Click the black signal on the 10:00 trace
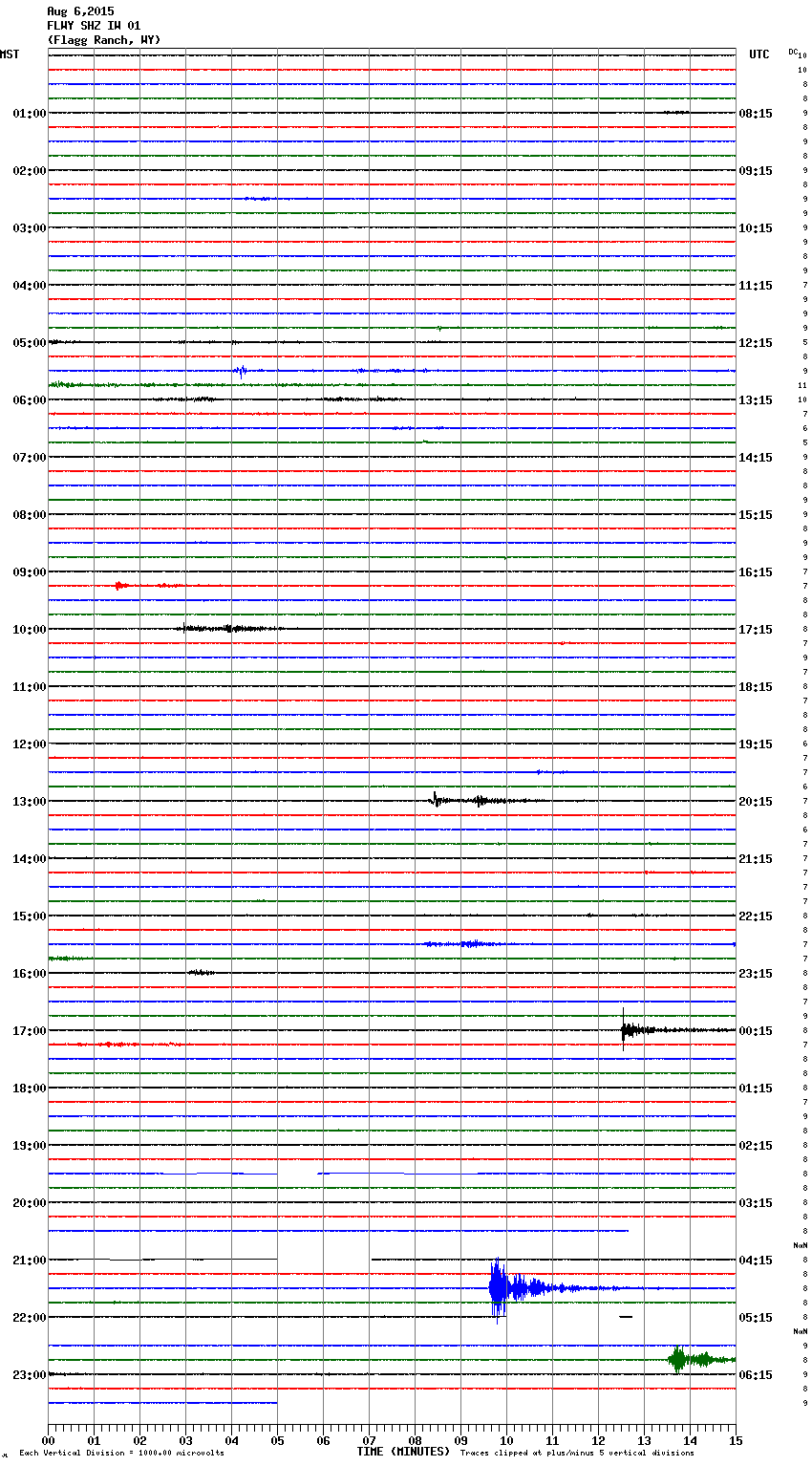The image size is (812, 1466). 229,629
